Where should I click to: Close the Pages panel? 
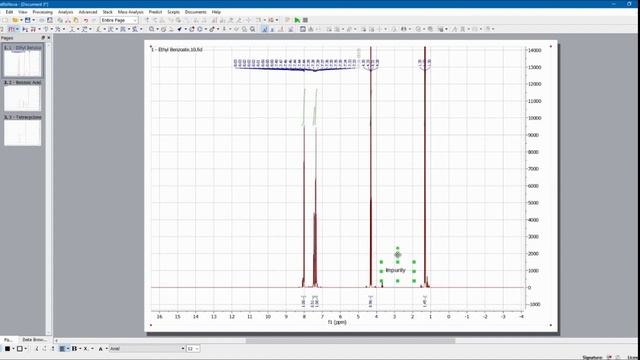coord(49,38)
